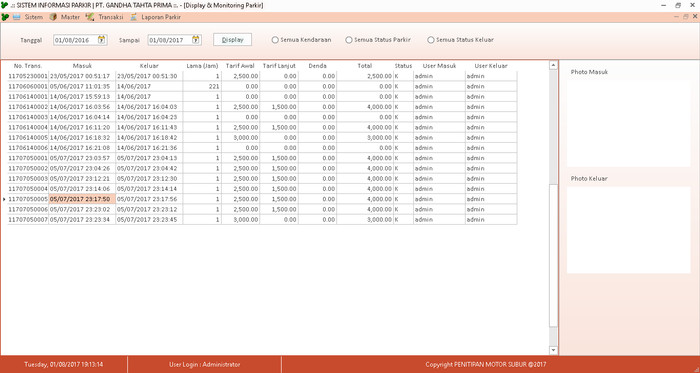Click the Status column header
Image resolution: width=700 pixels, height=373 pixels.
403,66
